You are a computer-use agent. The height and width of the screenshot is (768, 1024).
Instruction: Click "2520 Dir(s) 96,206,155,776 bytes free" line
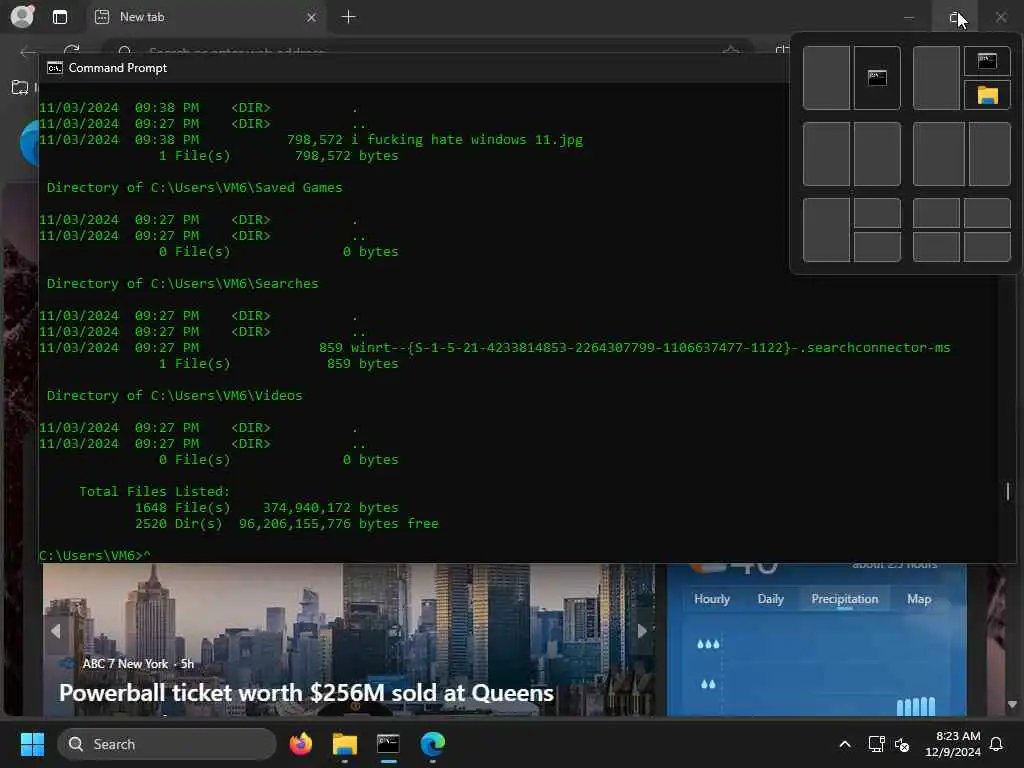click(x=287, y=523)
